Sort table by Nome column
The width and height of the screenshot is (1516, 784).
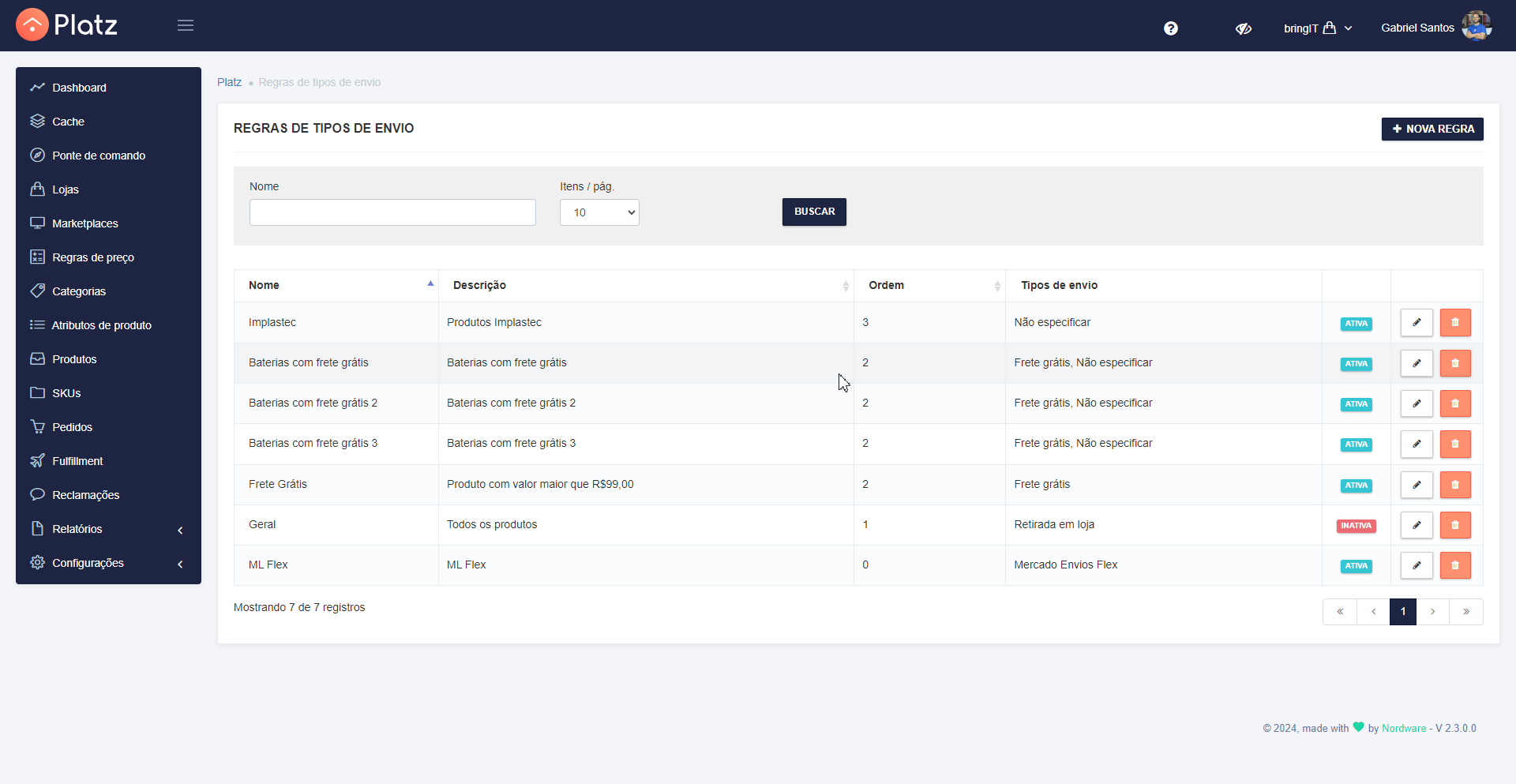pyautogui.click(x=336, y=285)
